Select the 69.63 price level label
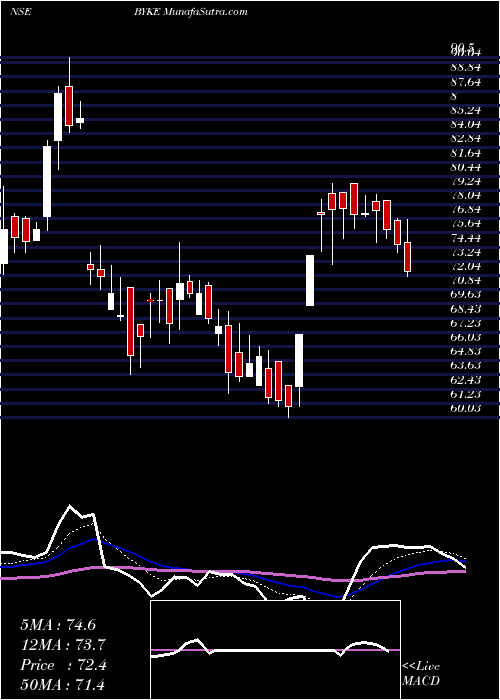 pos(466,295)
